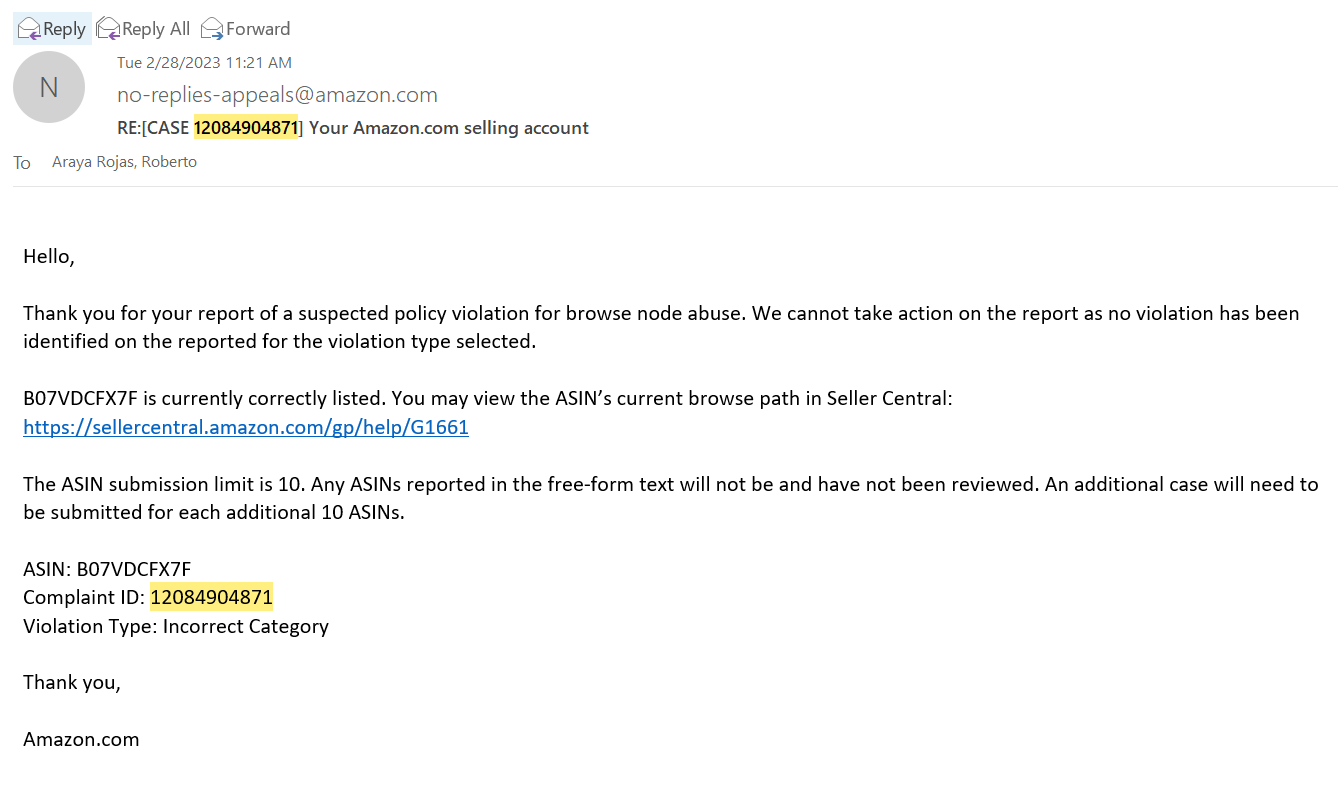Select the Reply button label
This screenshot has width=1338, height=786.
64,29
